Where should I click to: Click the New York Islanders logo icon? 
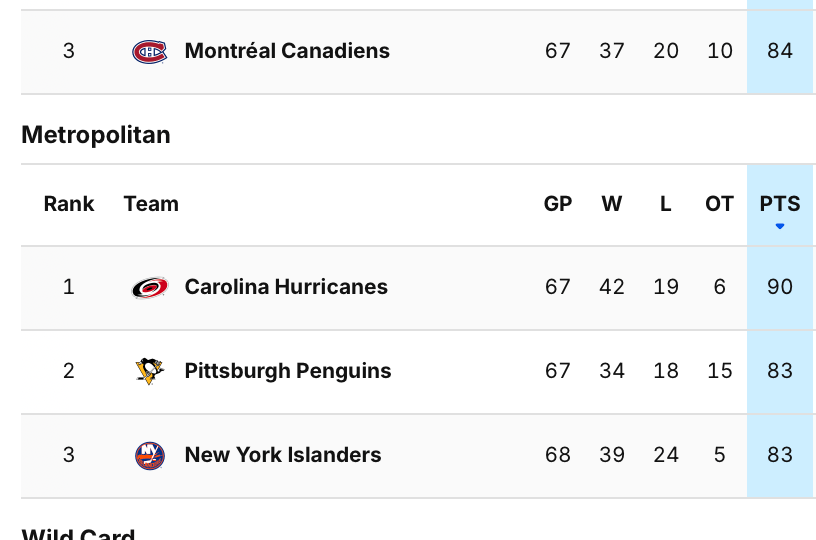150,455
